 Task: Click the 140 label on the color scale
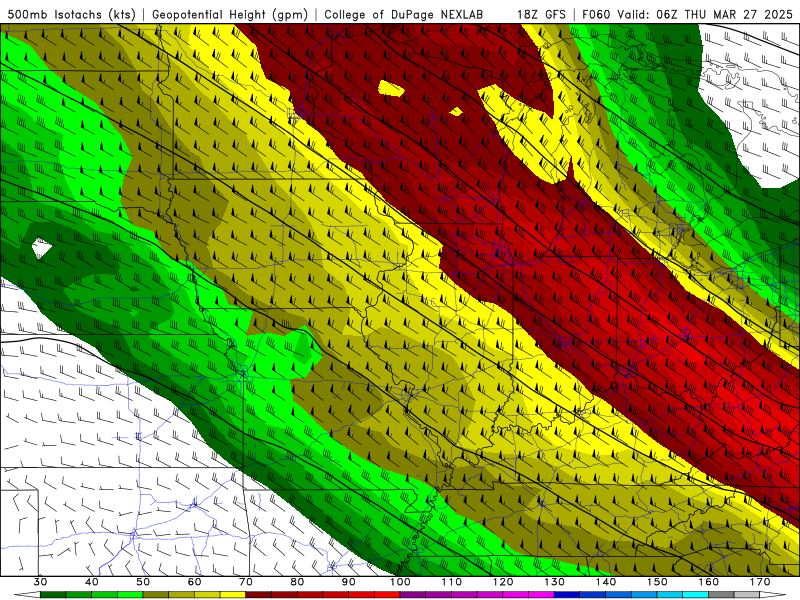click(x=606, y=582)
